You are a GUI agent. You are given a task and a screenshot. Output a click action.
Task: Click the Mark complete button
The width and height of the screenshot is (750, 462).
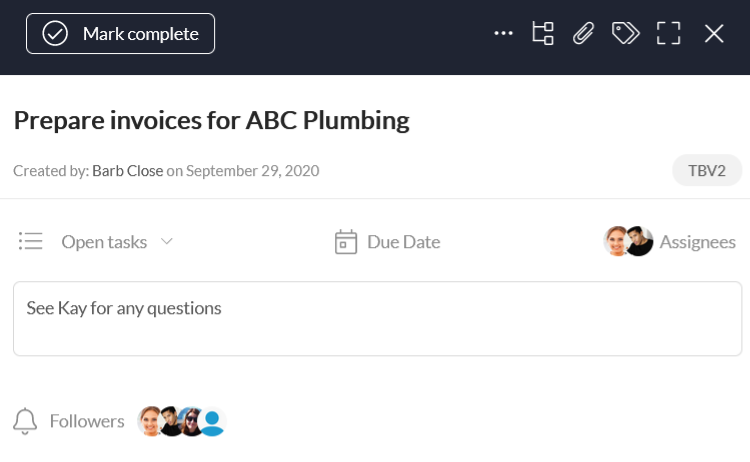pos(120,34)
